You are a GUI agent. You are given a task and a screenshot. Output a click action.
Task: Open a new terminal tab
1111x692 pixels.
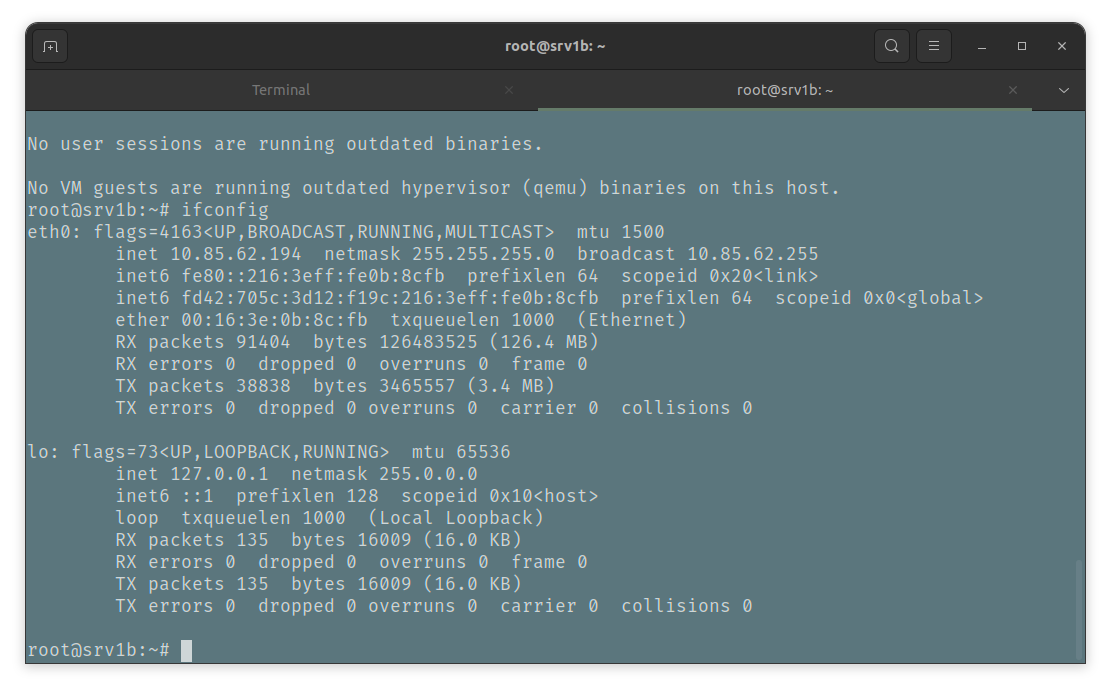50,46
